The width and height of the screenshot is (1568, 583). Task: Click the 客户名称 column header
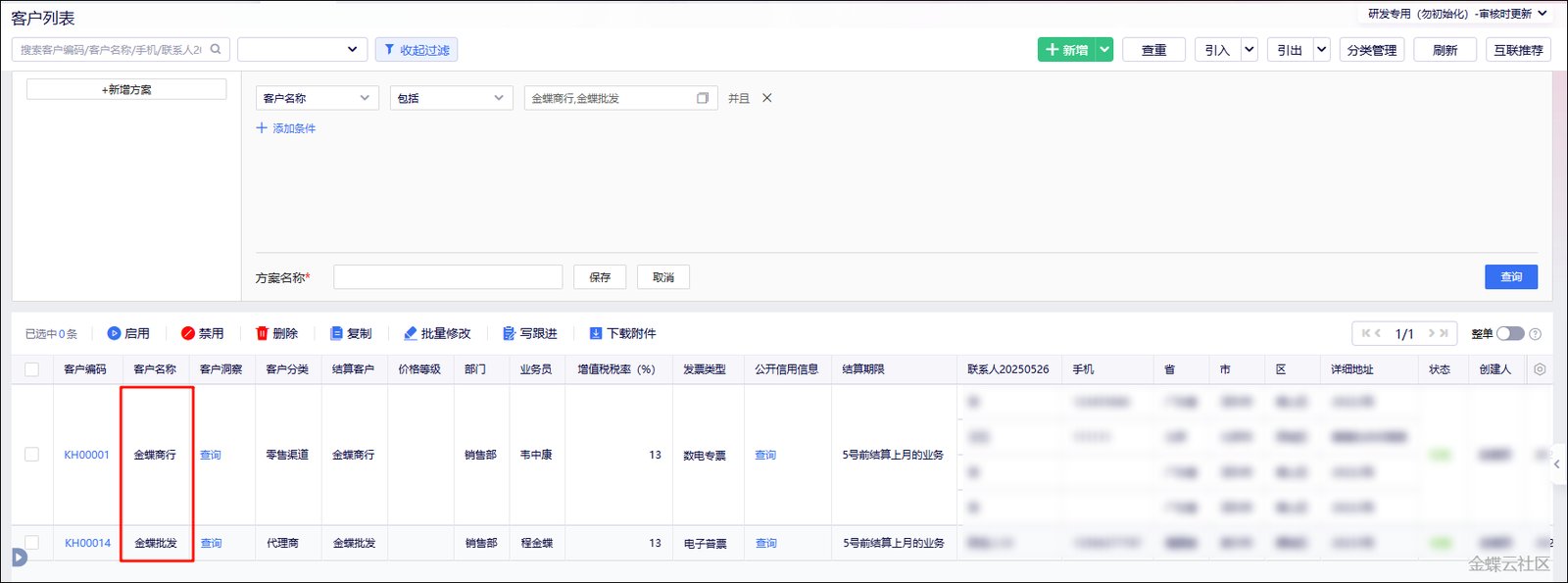(x=155, y=369)
